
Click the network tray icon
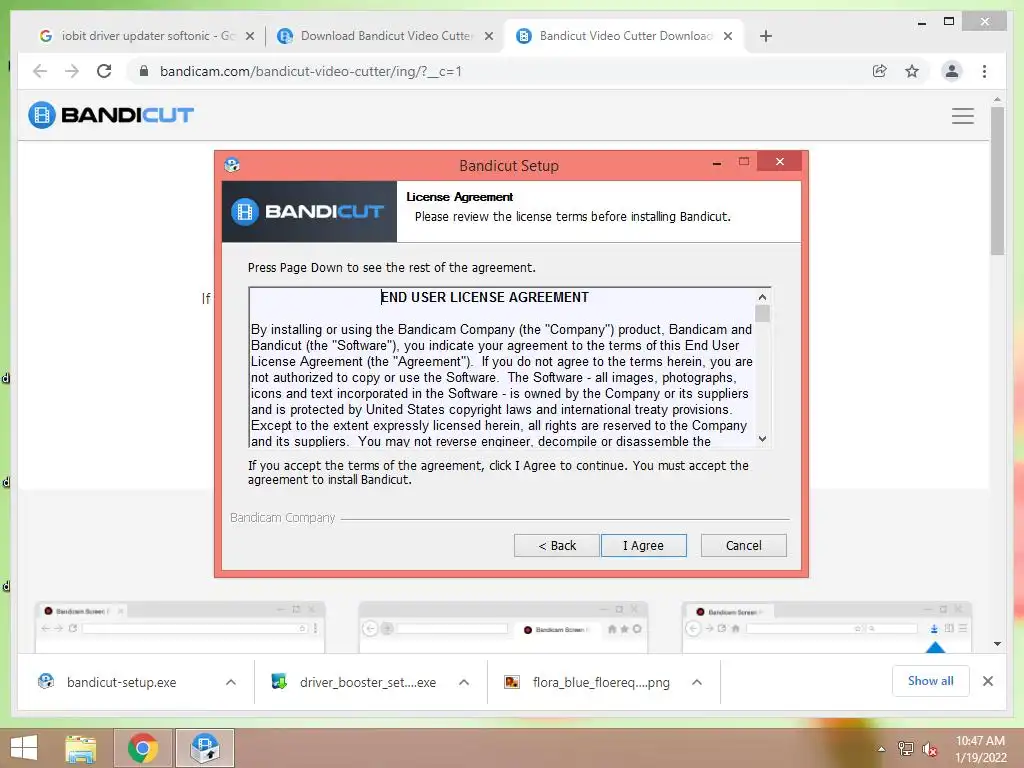[x=906, y=749]
